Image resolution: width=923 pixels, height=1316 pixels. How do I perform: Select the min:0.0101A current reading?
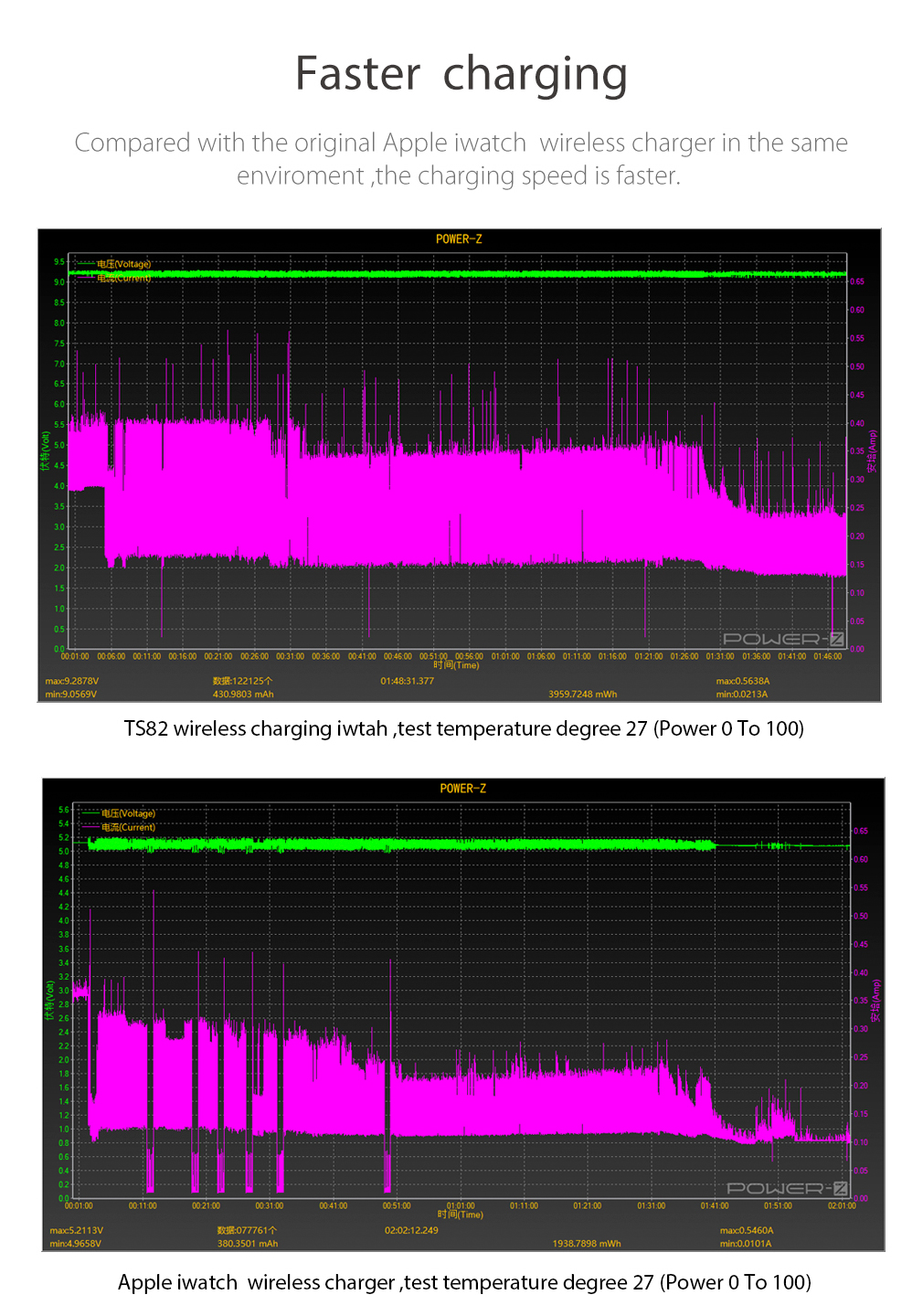[746, 1244]
